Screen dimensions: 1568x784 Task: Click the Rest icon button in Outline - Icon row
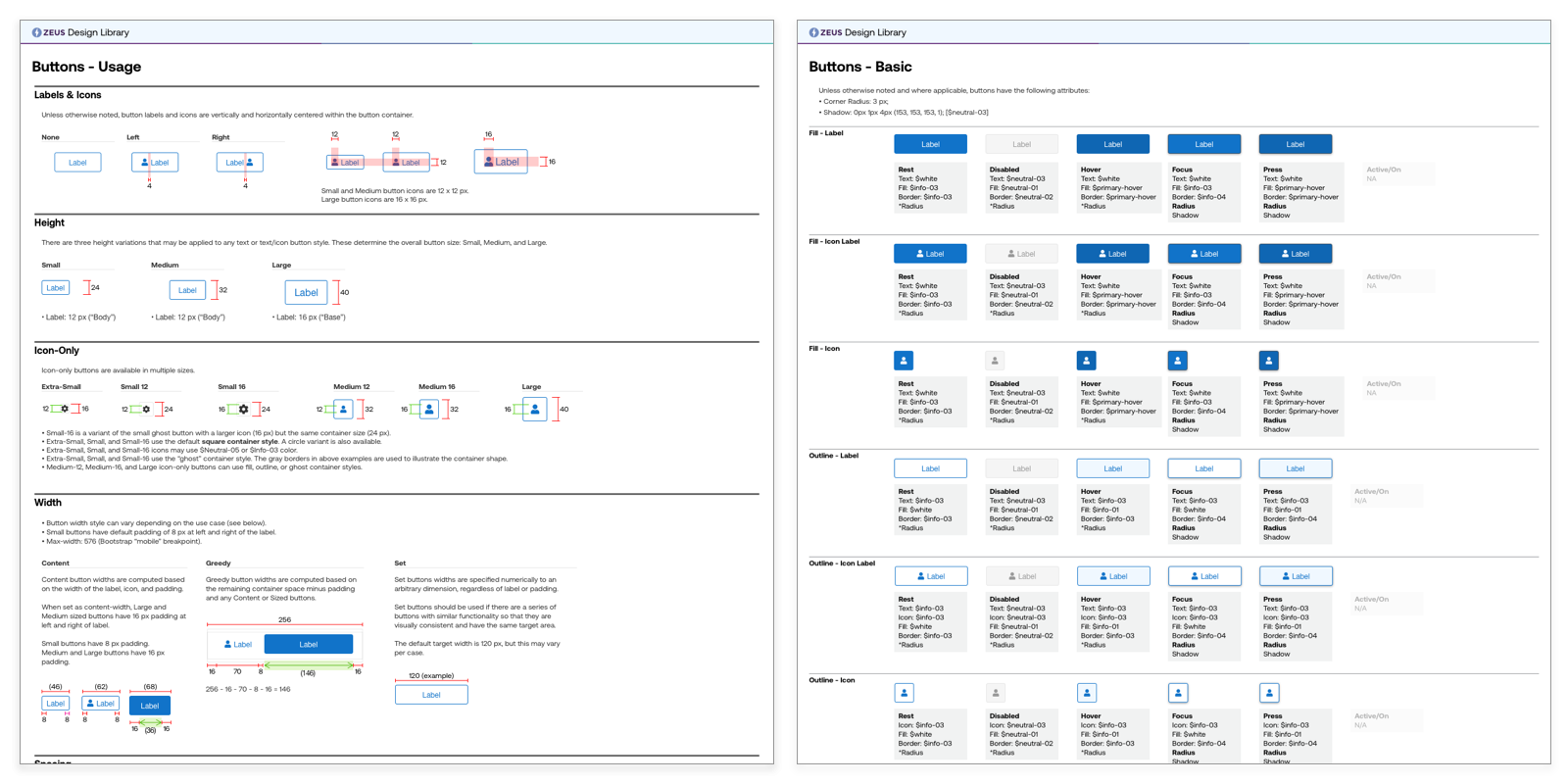pos(905,693)
